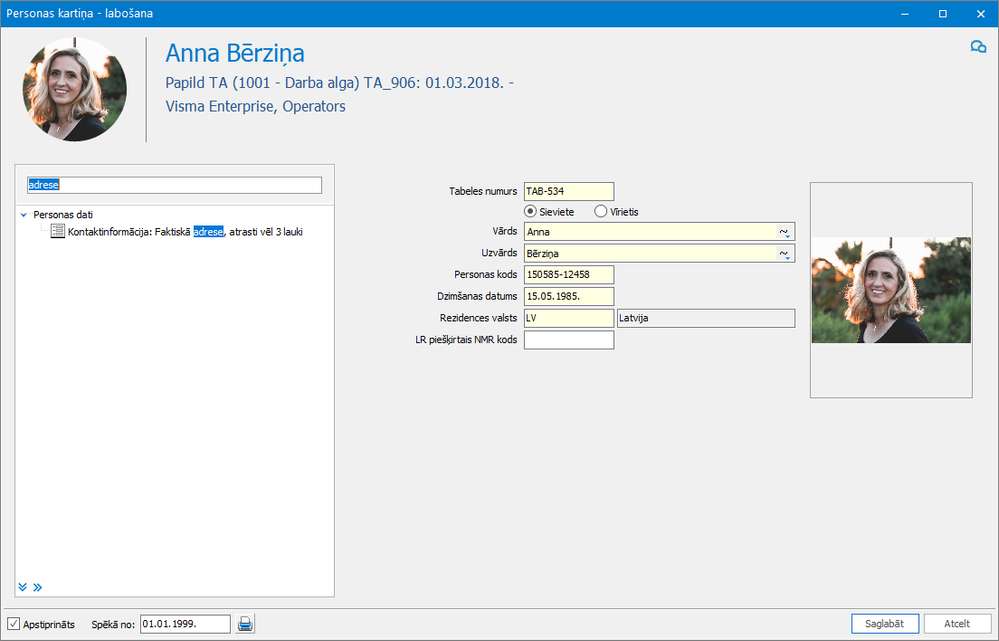Open the comments chat icon
This screenshot has height=641, width=999.
pyautogui.click(x=978, y=47)
